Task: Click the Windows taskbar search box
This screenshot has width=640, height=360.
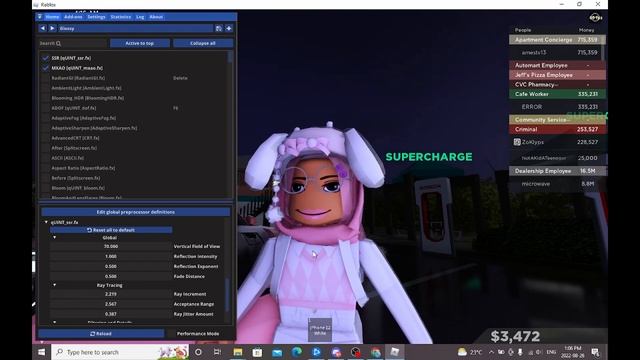Action: click(x=120, y=352)
